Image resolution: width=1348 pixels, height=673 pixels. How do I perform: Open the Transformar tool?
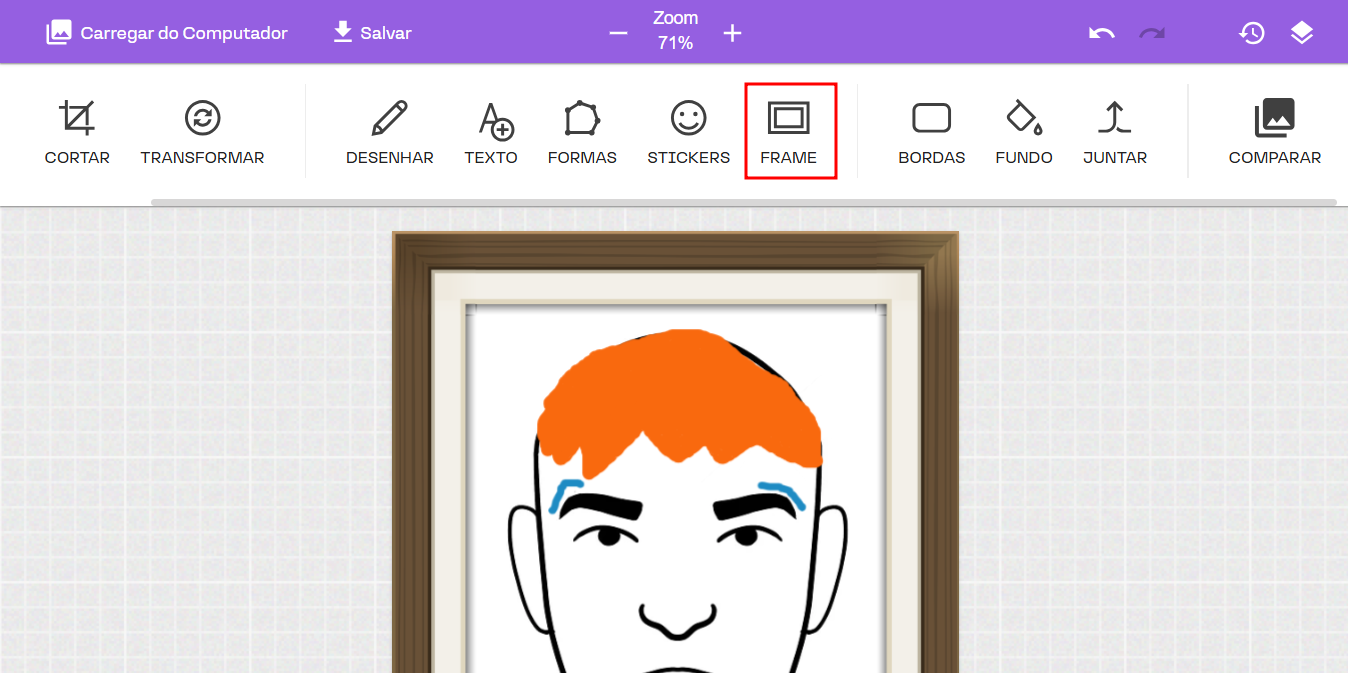coord(202,131)
